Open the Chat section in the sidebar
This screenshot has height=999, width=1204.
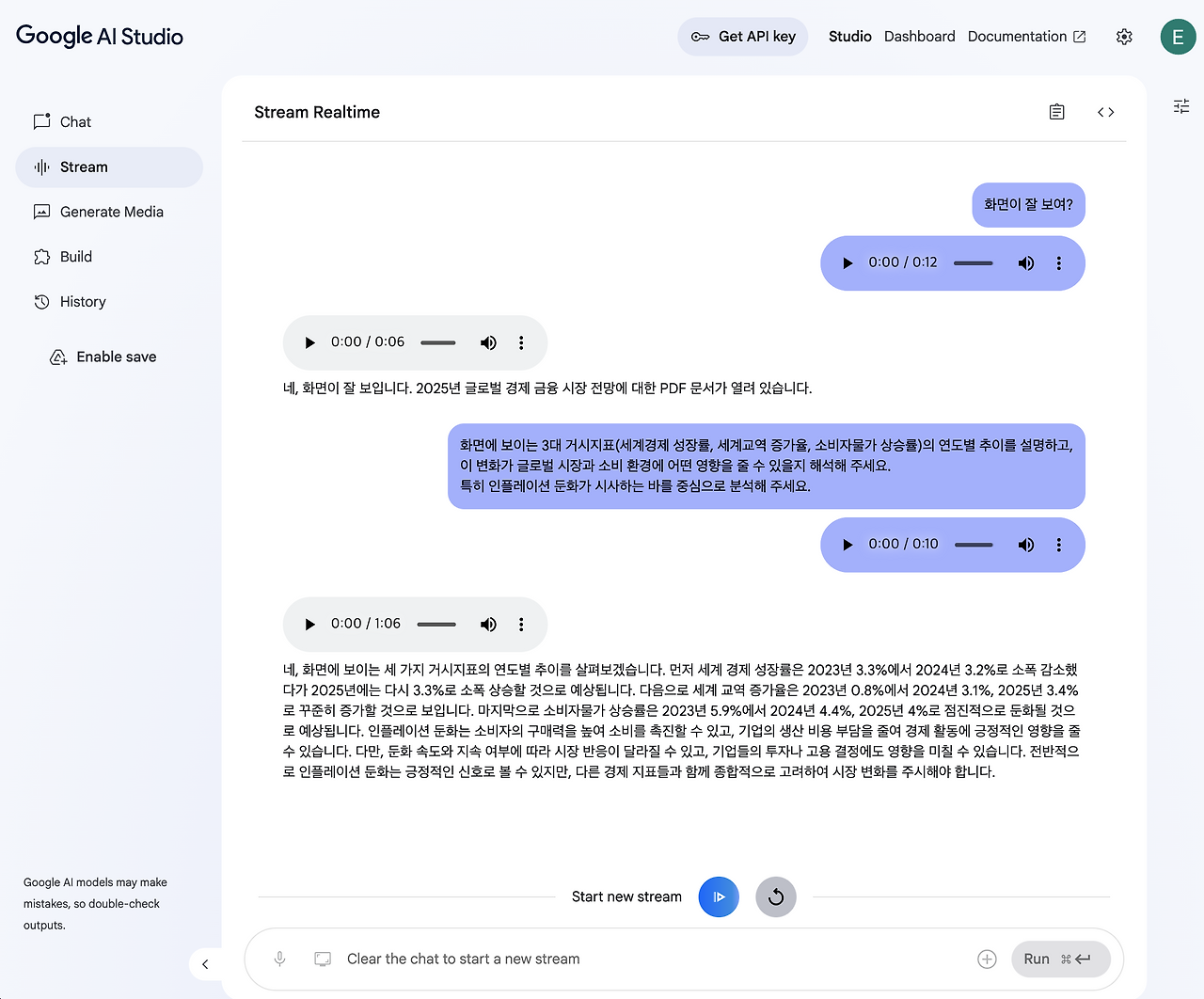(x=75, y=121)
